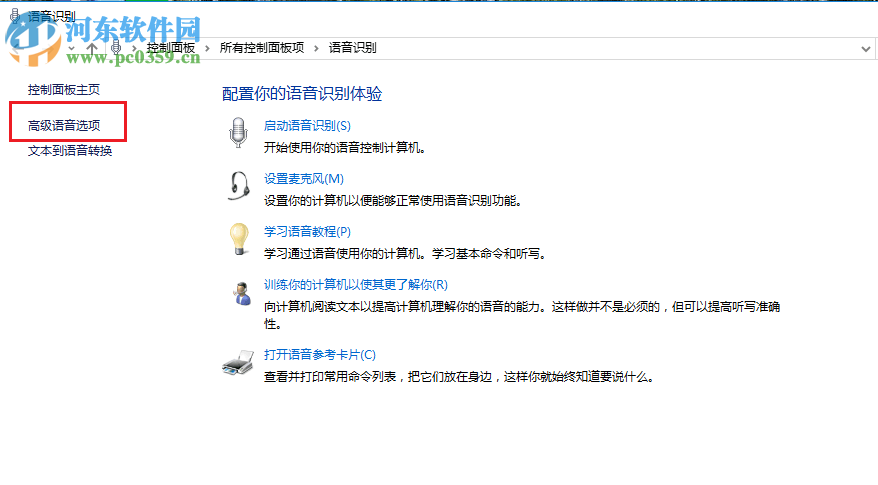Click text 向计算机阅读文本以提高计算机理解你的语音的能力
Image resolution: width=878 pixels, height=485 pixels.
(402, 307)
